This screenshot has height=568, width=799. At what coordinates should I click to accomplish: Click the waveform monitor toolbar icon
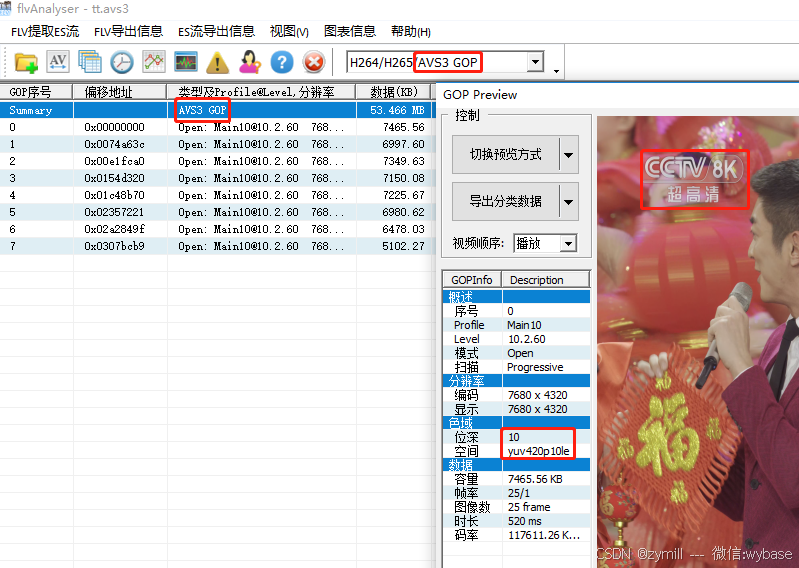pos(185,62)
